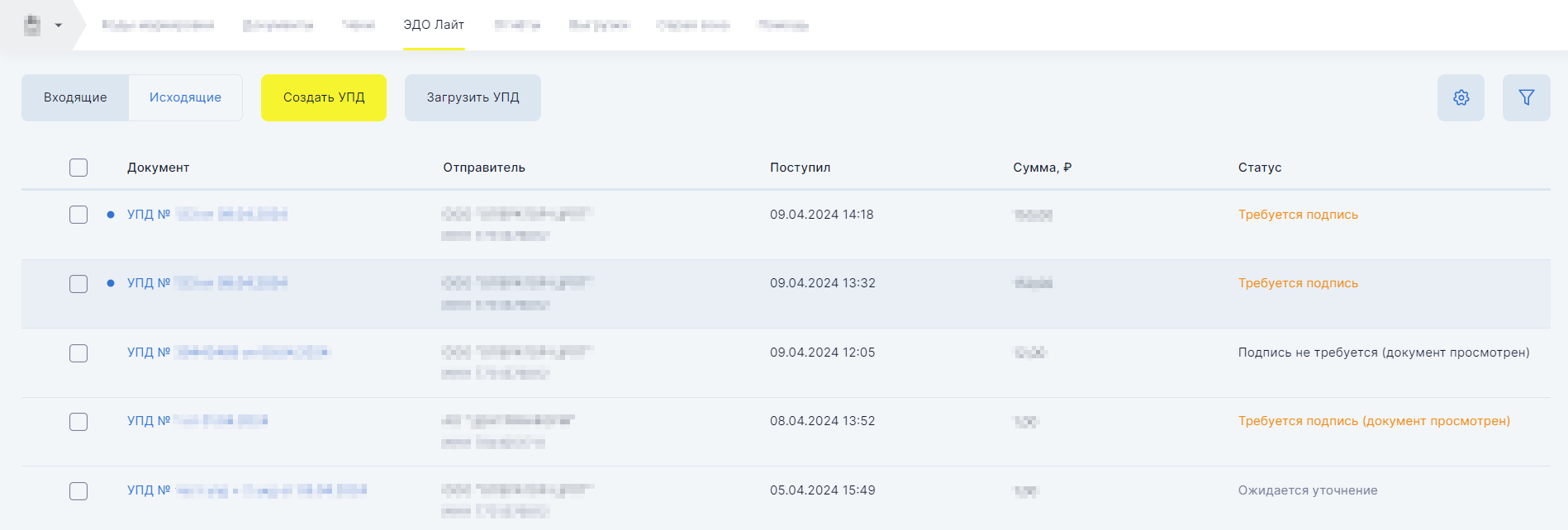This screenshot has height=530, width=1568.
Task: Check the box for the 05.04.2024 15:49 document
Action: tap(78, 491)
